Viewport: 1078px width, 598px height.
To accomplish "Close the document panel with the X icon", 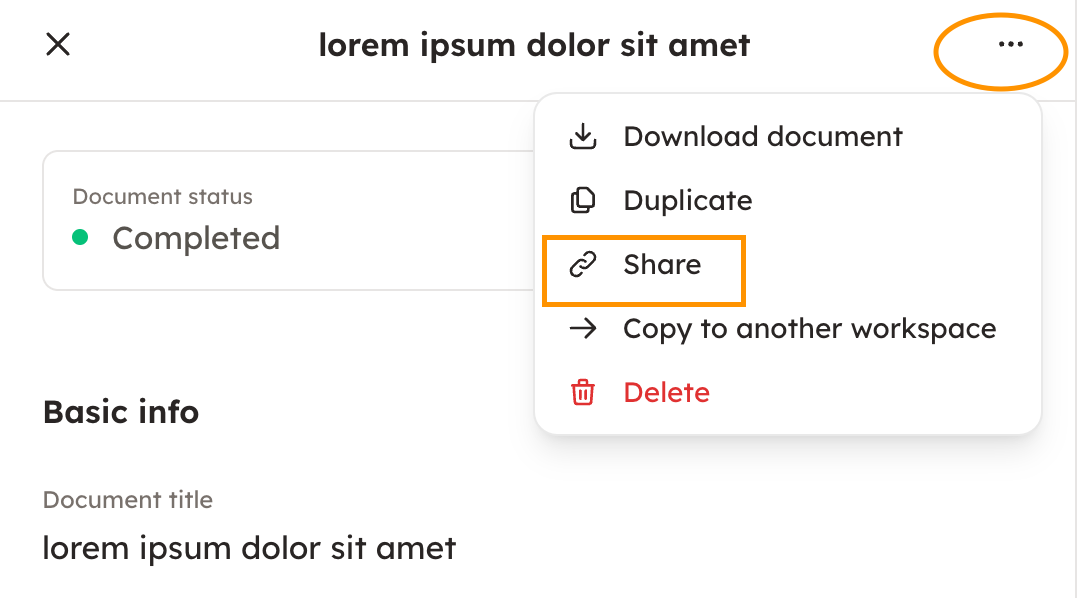I will [x=58, y=44].
